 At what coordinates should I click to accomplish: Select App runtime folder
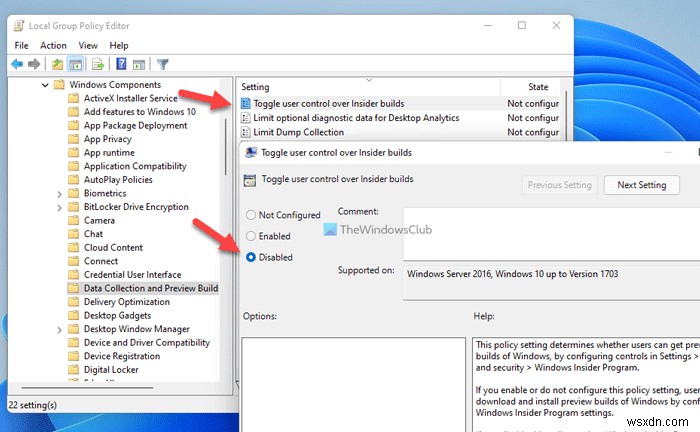pyautogui.click(x=109, y=152)
